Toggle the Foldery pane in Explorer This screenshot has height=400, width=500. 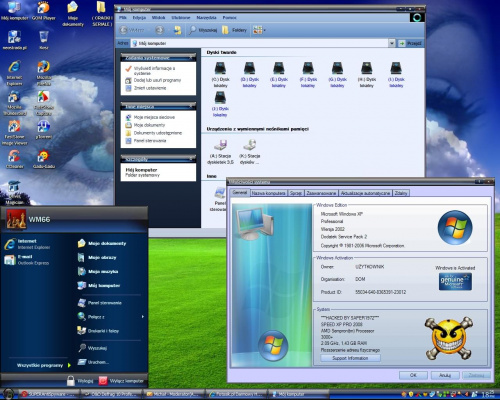(x=235, y=30)
